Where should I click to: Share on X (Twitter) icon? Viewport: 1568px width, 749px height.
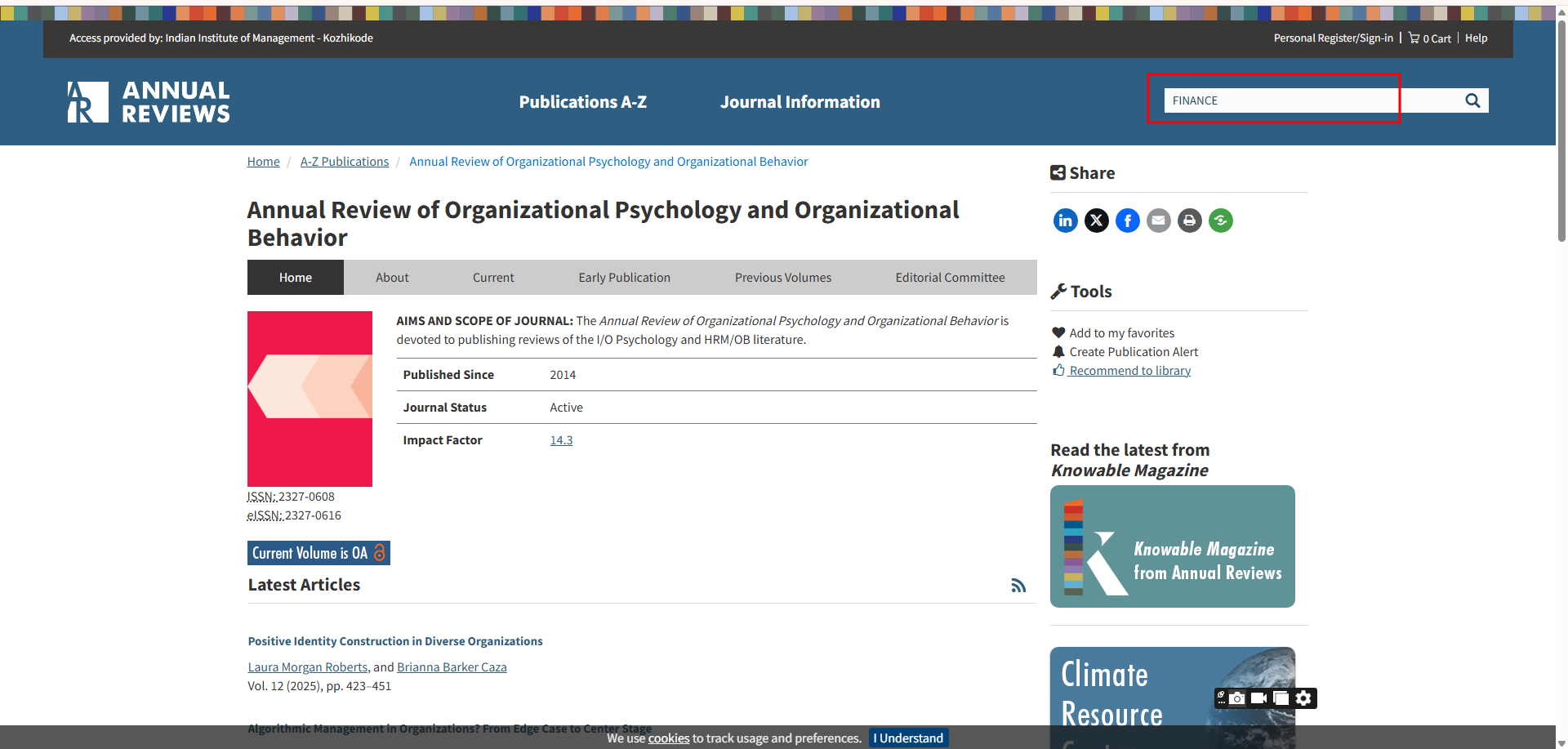click(x=1096, y=221)
